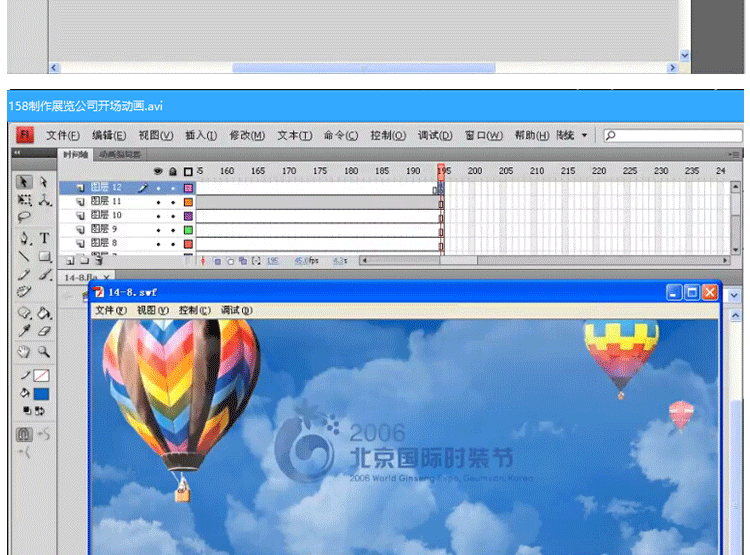Select the Zoom magnifier tool

tap(44, 352)
